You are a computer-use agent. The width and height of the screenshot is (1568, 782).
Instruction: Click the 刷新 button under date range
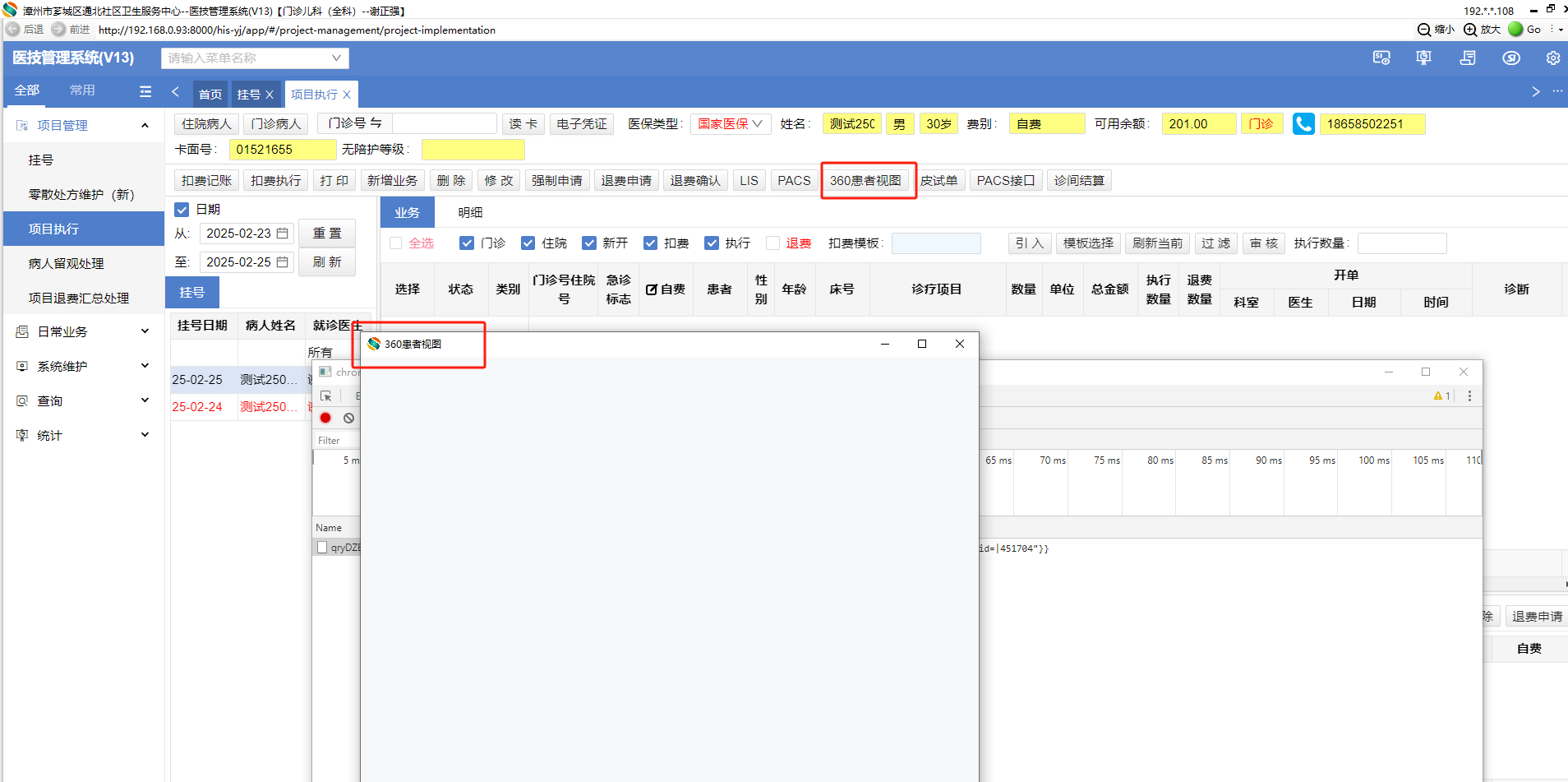tap(327, 262)
